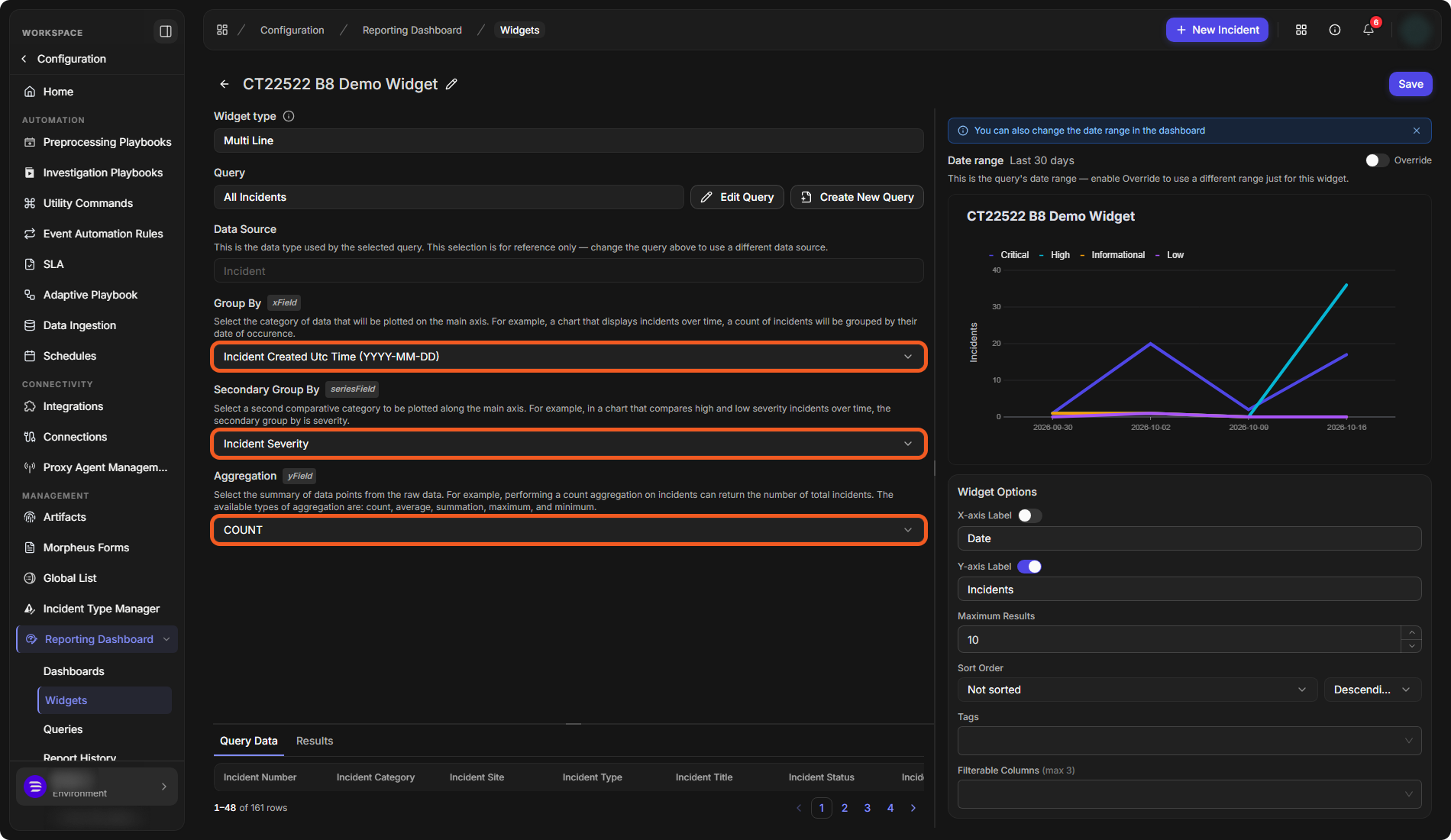Screen dimensions: 1451x840
Task: Click Create New Query button
Action: [857, 197]
